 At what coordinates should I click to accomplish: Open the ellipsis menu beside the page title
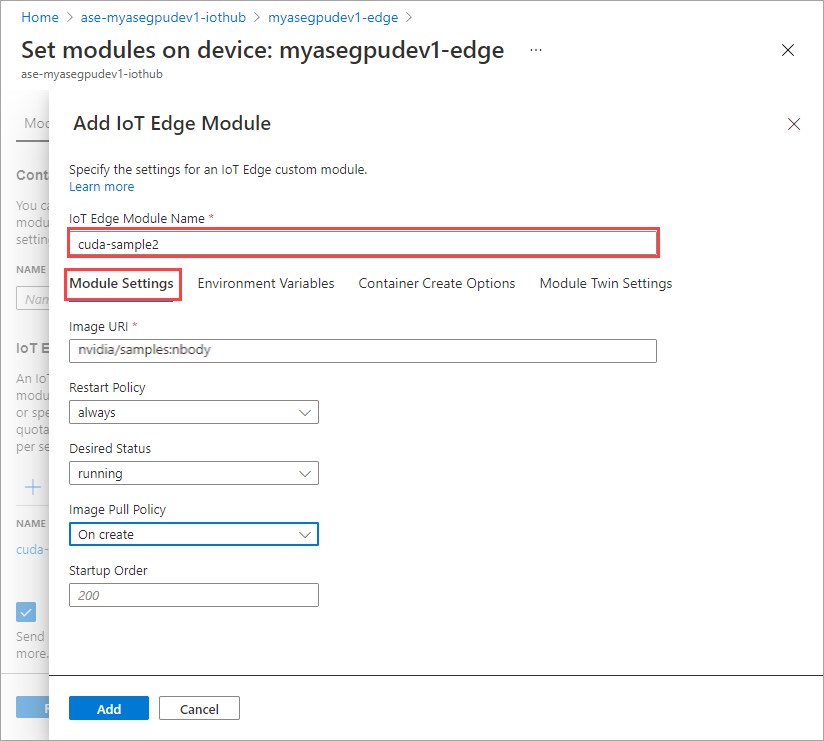(536, 50)
